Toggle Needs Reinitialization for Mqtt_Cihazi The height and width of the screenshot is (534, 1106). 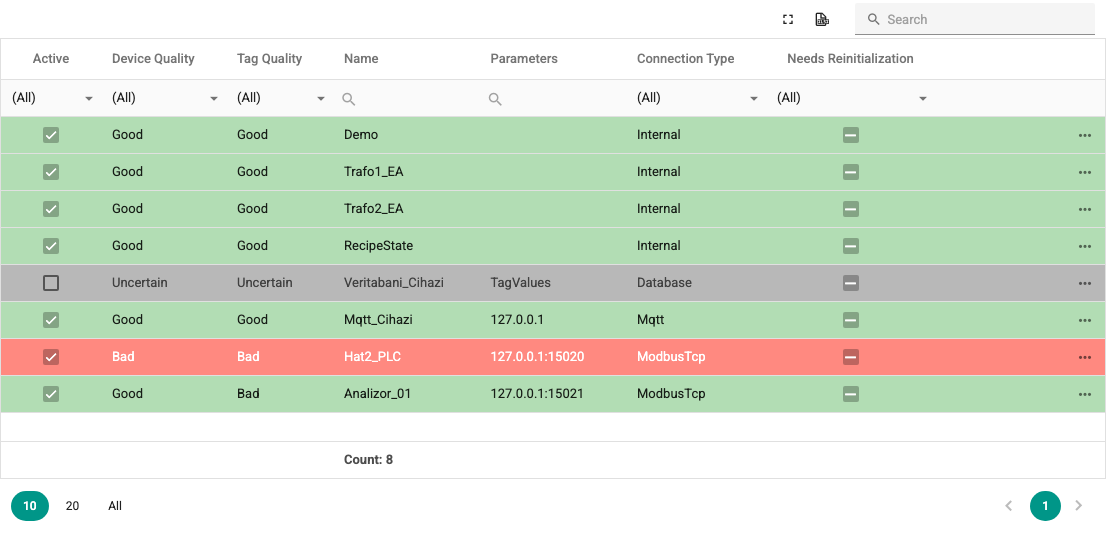coord(851,320)
